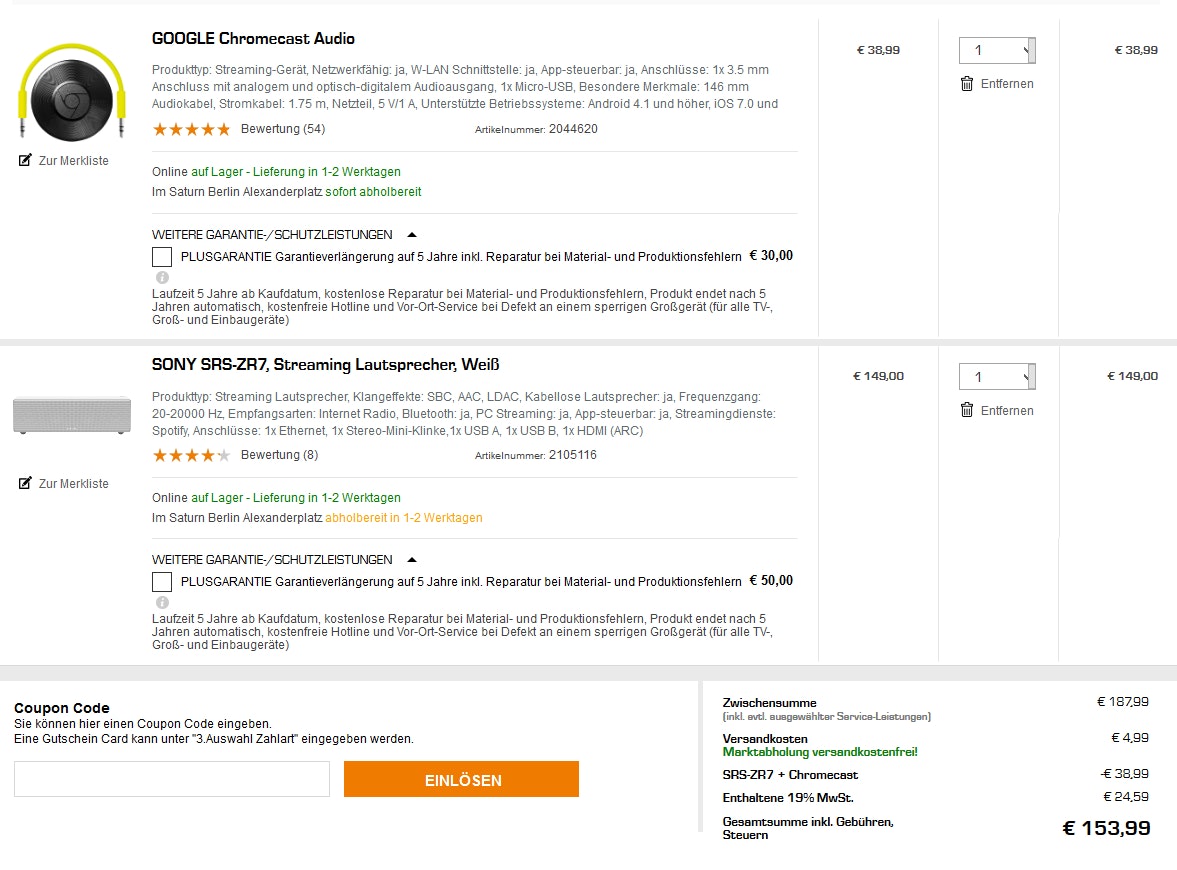The height and width of the screenshot is (870, 1177).
Task: Enable €50,00 Plusgarantie for Sony speaker
Action: click(x=162, y=582)
